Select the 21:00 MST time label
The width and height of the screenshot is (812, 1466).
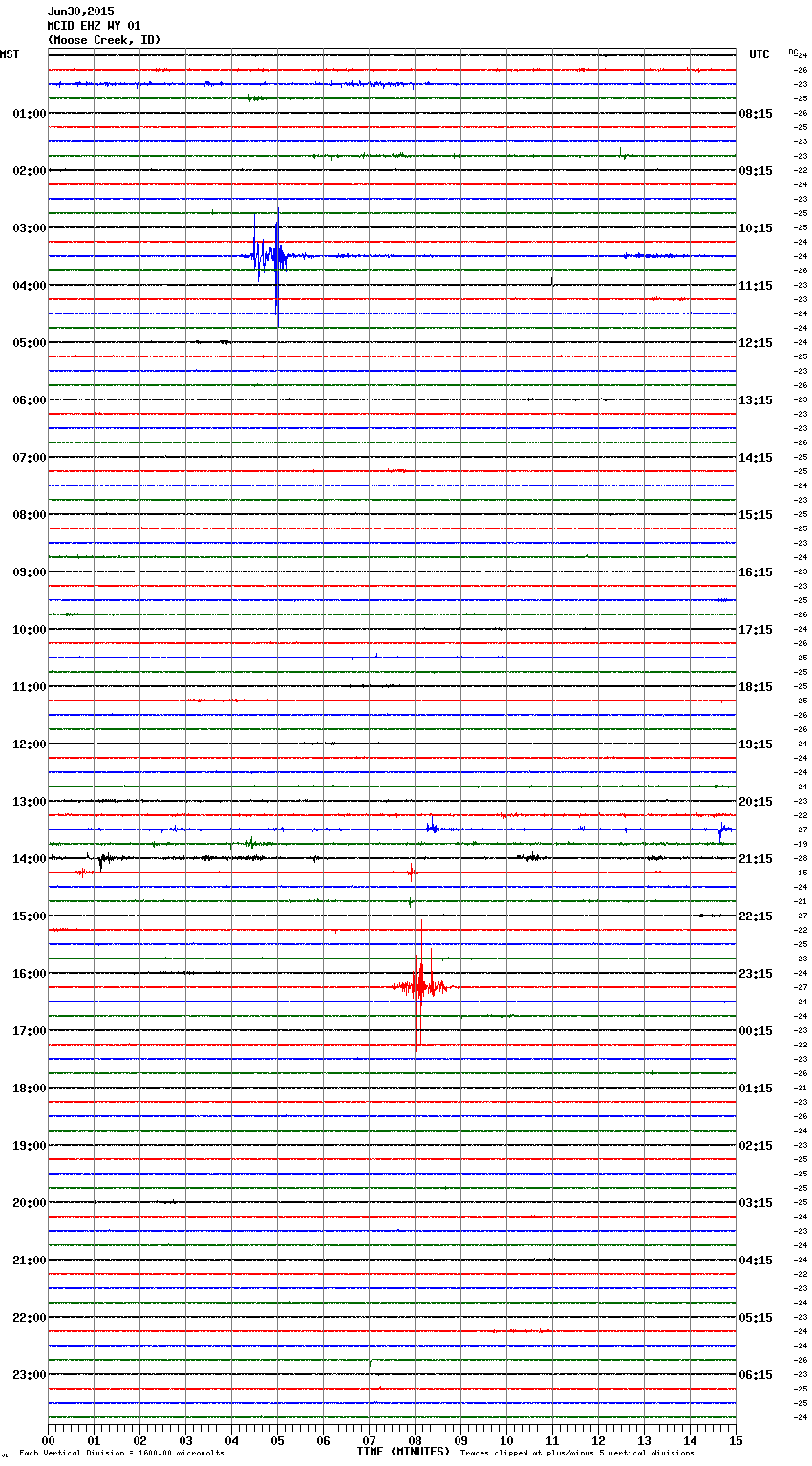pos(30,1260)
